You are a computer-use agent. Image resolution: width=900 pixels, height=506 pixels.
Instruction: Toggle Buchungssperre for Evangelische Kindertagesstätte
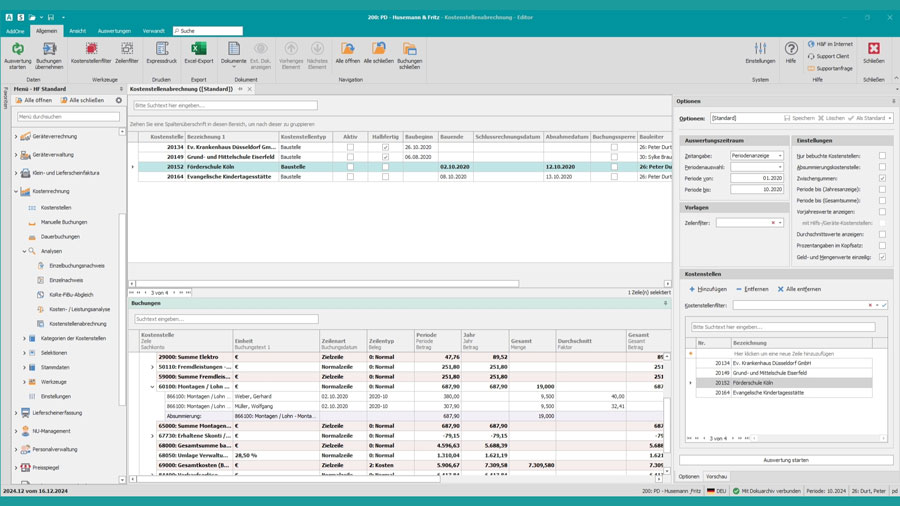tap(614, 177)
